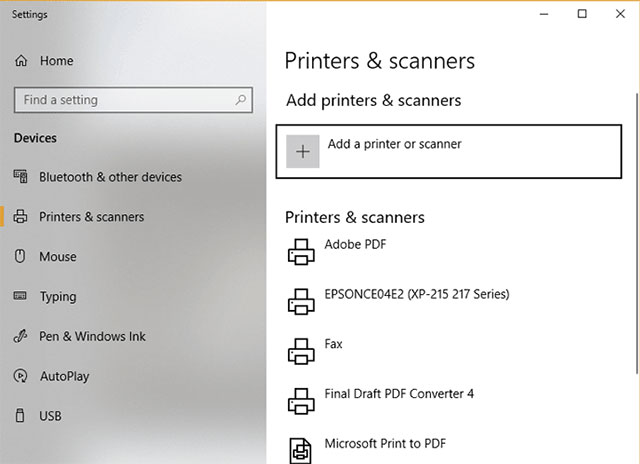This screenshot has height=464, width=640.
Task: Choose Final Draft PDF Converter 4
Action: click(x=399, y=394)
